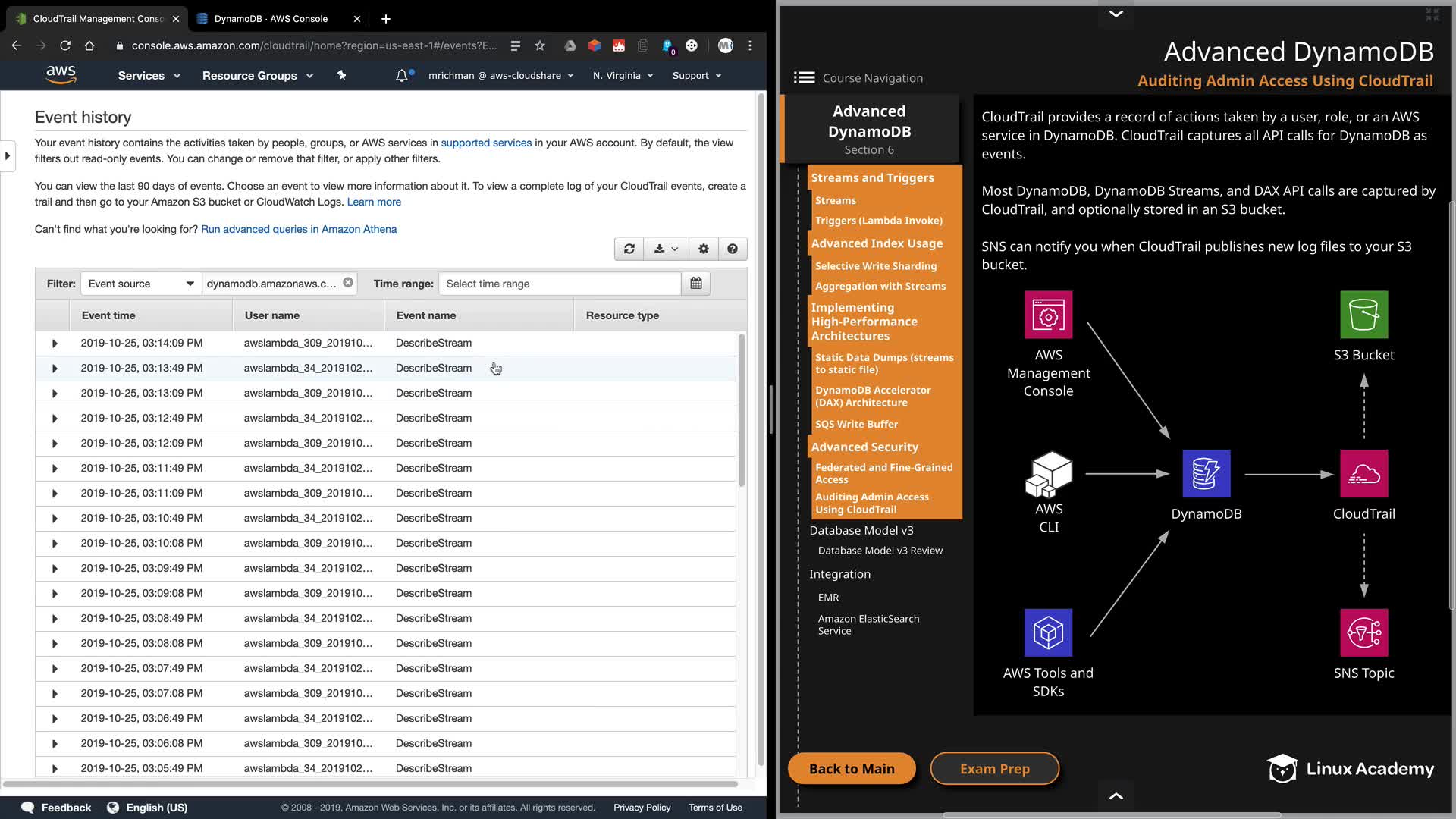The image size is (1456, 819).
Task: Open the time range calendar picker
Action: point(695,284)
